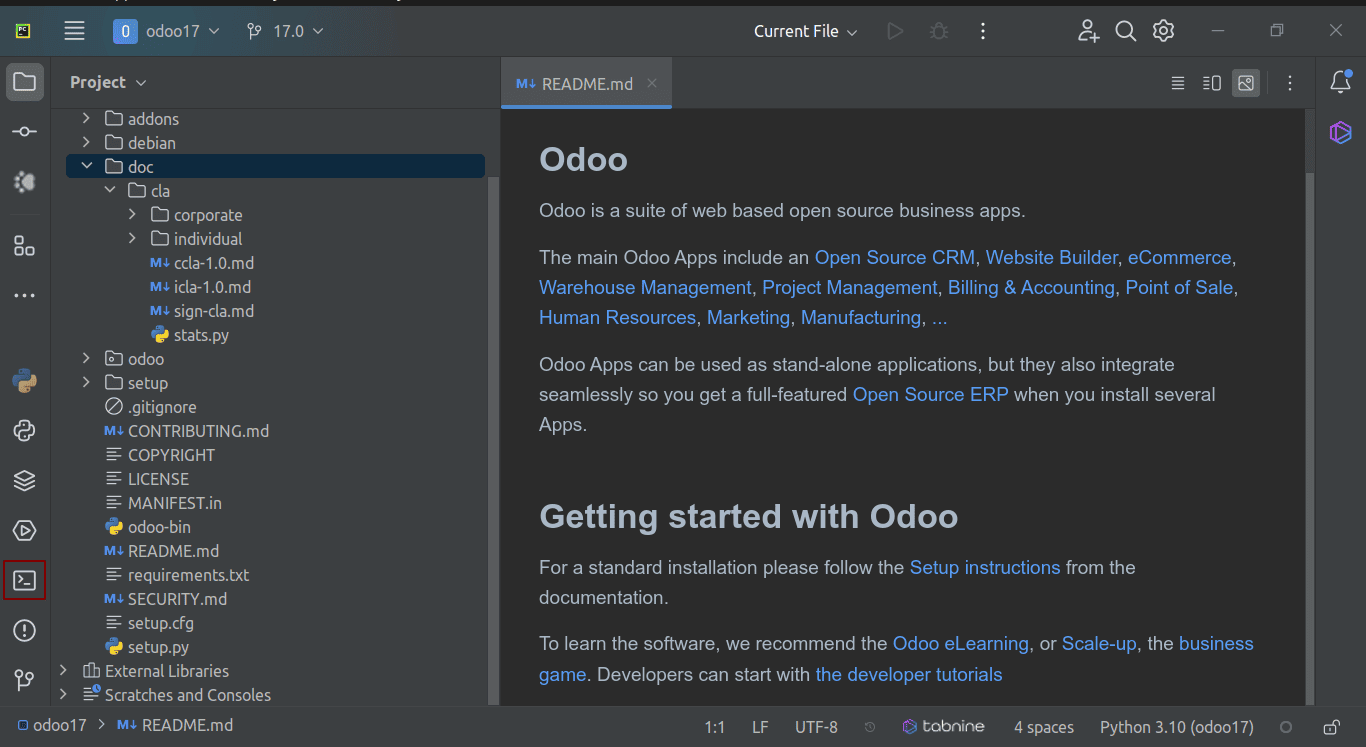
Task: Open the Open Source ERP link
Action: 931,395
